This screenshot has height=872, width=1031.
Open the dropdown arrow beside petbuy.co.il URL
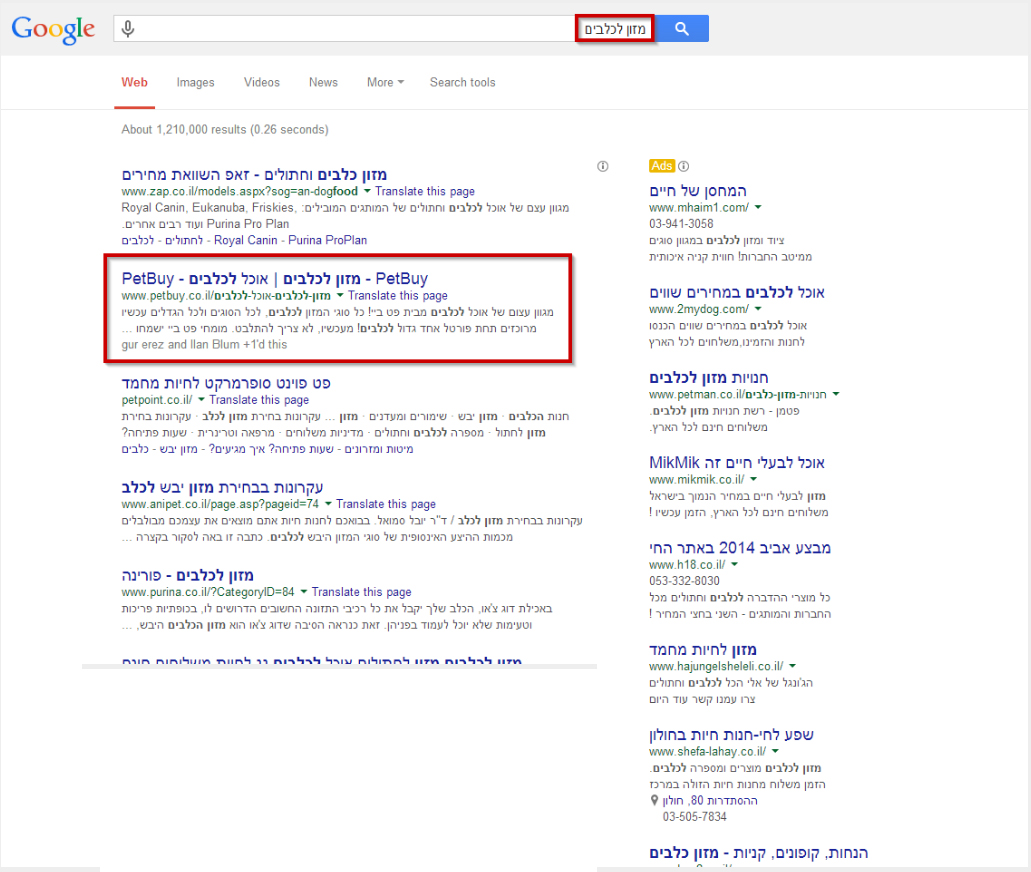pyautogui.click(x=340, y=296)
